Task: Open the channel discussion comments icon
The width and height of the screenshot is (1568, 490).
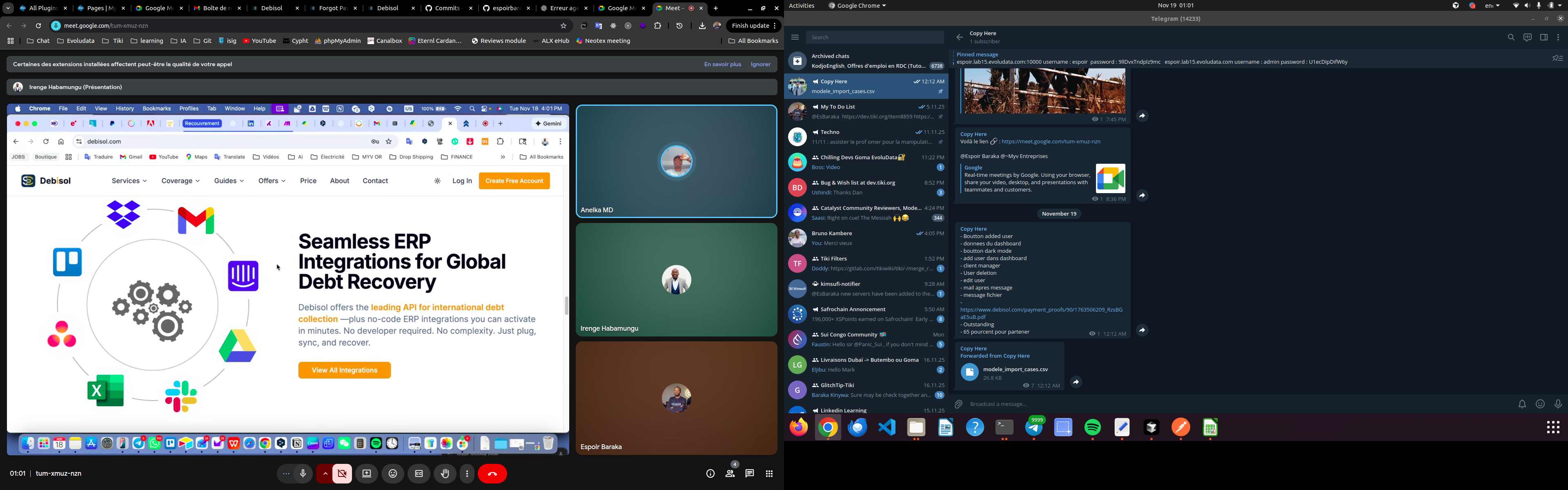Action: tap(1527, 37)
